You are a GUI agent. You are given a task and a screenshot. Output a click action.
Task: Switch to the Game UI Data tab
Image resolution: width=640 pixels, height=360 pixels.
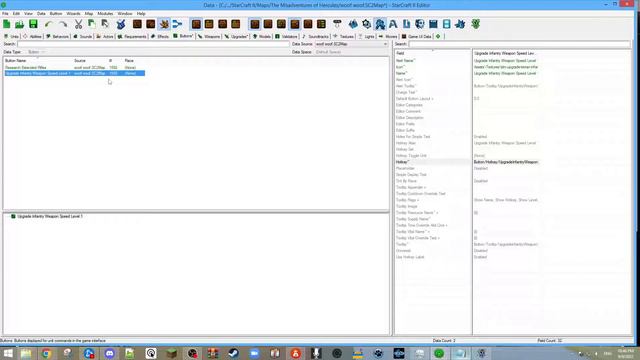click(416, 36)
